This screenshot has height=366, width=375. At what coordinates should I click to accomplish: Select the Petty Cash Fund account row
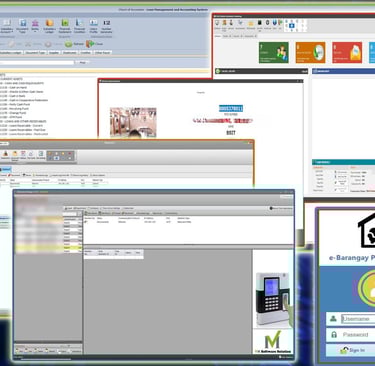click(15, 104)
